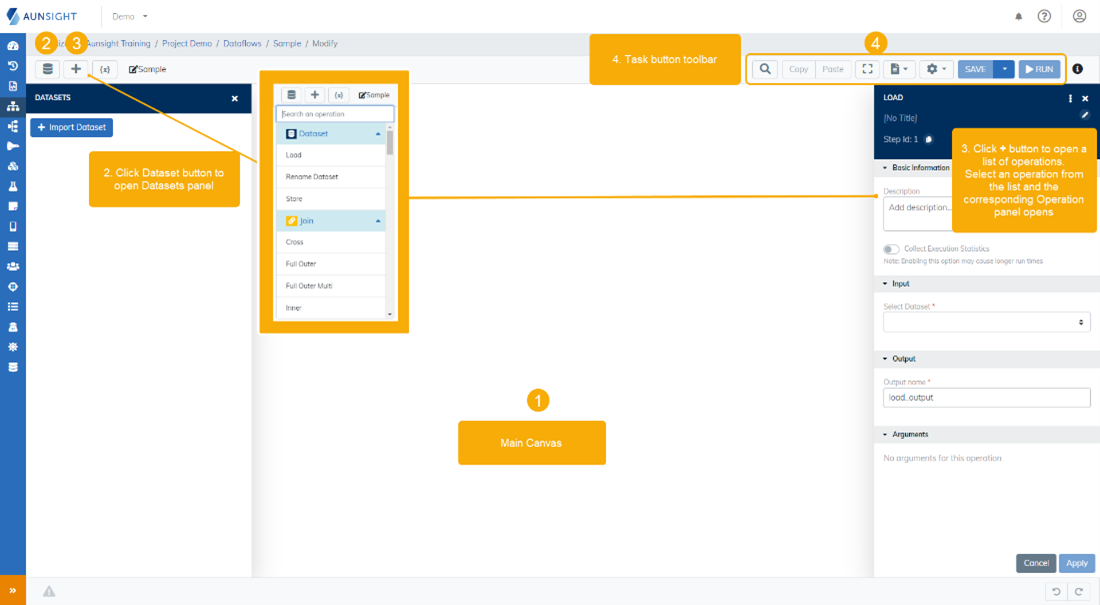Open help via the question mark icon
The height and width of the screenshot is (605, 1100).
tap(1046, 16)
